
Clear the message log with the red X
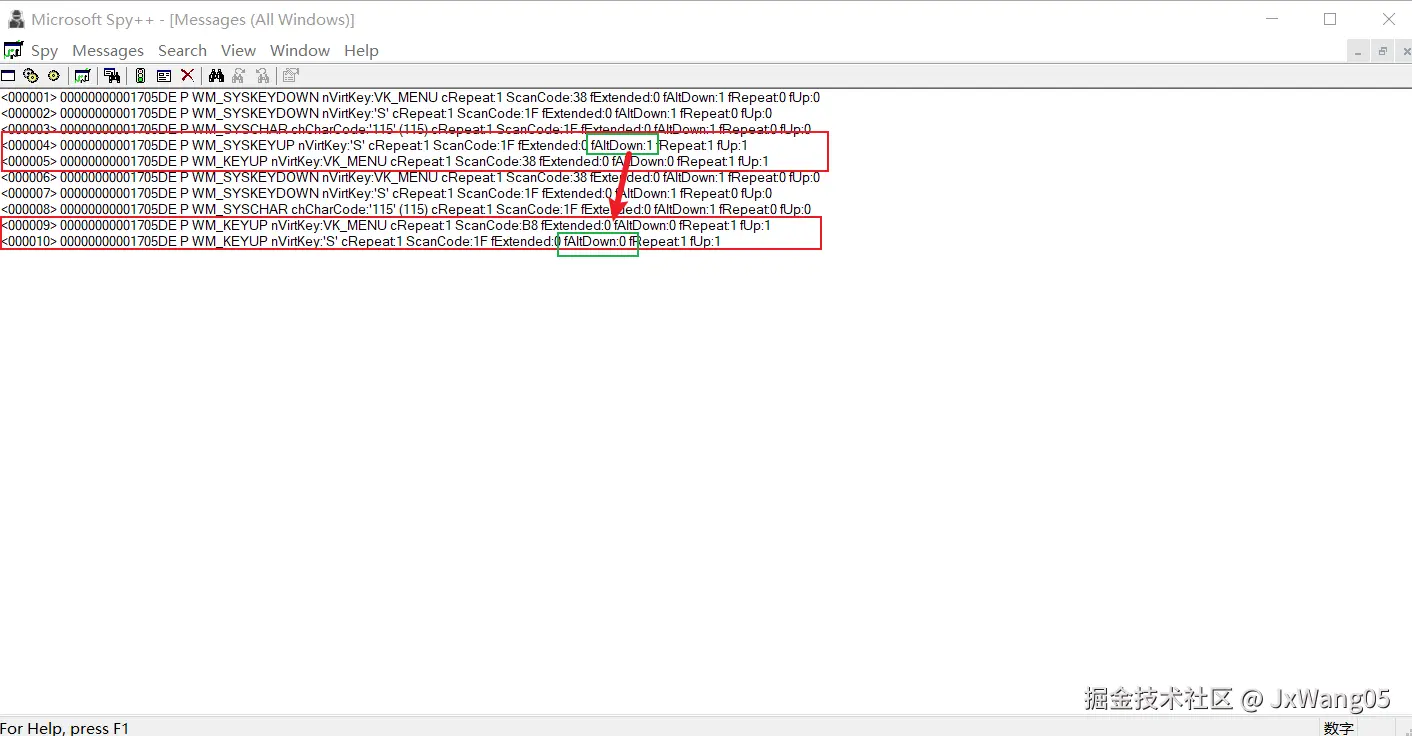click(187, 76)
